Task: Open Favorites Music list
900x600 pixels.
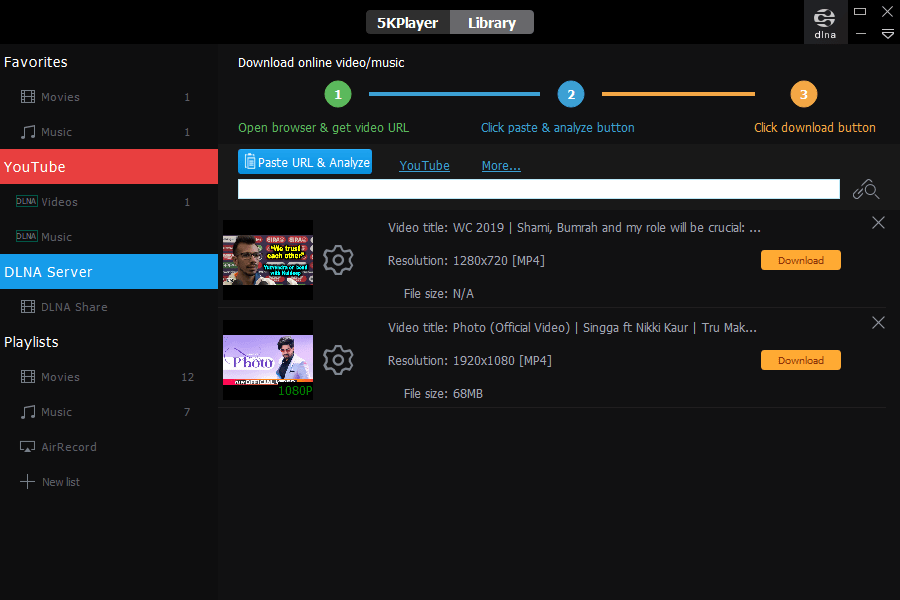Action: pyautogui.click(x=109, y=132)
